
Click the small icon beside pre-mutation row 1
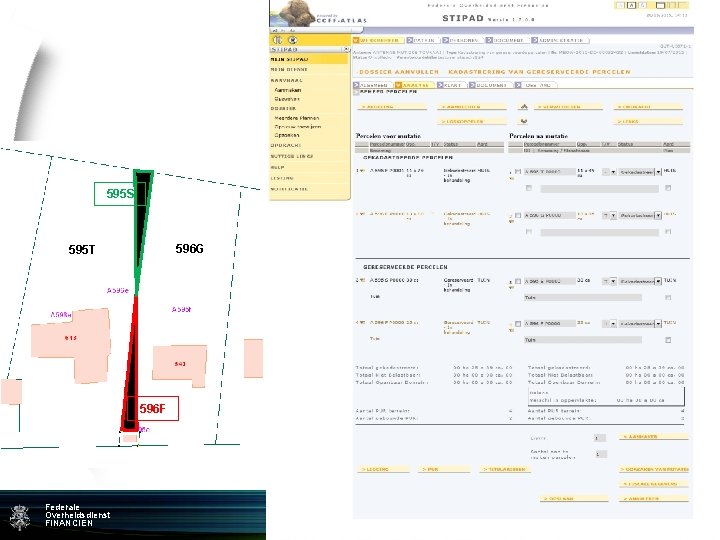coord(363,170)
